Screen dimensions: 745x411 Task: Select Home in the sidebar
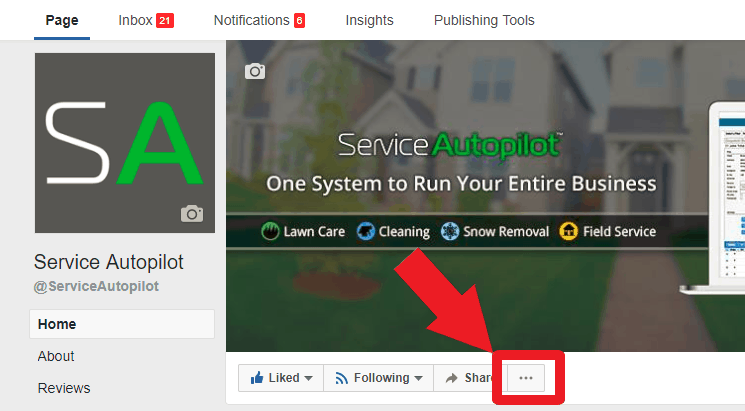click(x=122, y=324)
